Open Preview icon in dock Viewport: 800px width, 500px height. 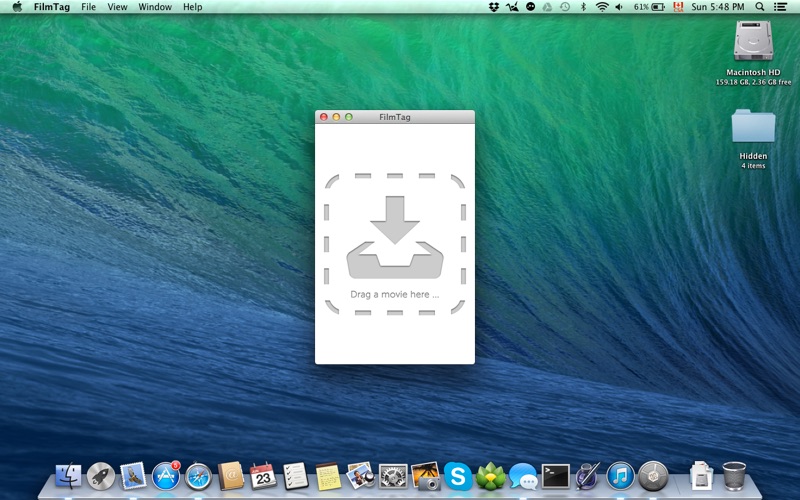[x=360, y=476]
